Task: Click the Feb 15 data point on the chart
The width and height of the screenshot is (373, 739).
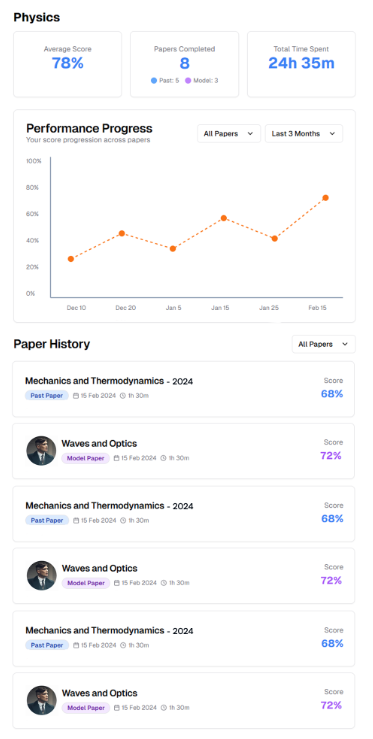Action: coord(325,198)
